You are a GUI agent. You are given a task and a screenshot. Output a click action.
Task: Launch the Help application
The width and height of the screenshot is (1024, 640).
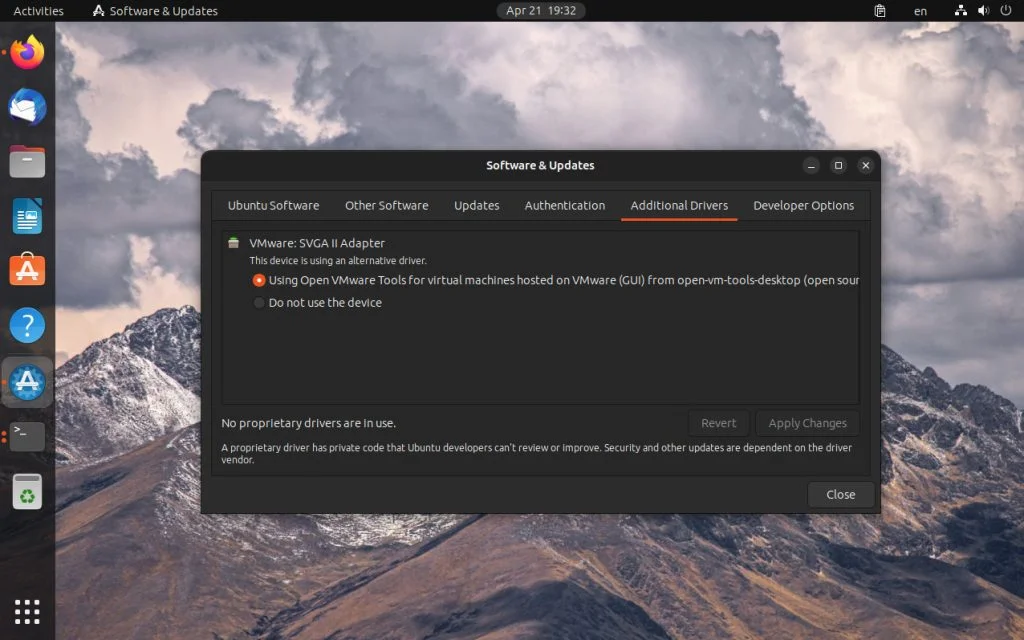(26, 325)
